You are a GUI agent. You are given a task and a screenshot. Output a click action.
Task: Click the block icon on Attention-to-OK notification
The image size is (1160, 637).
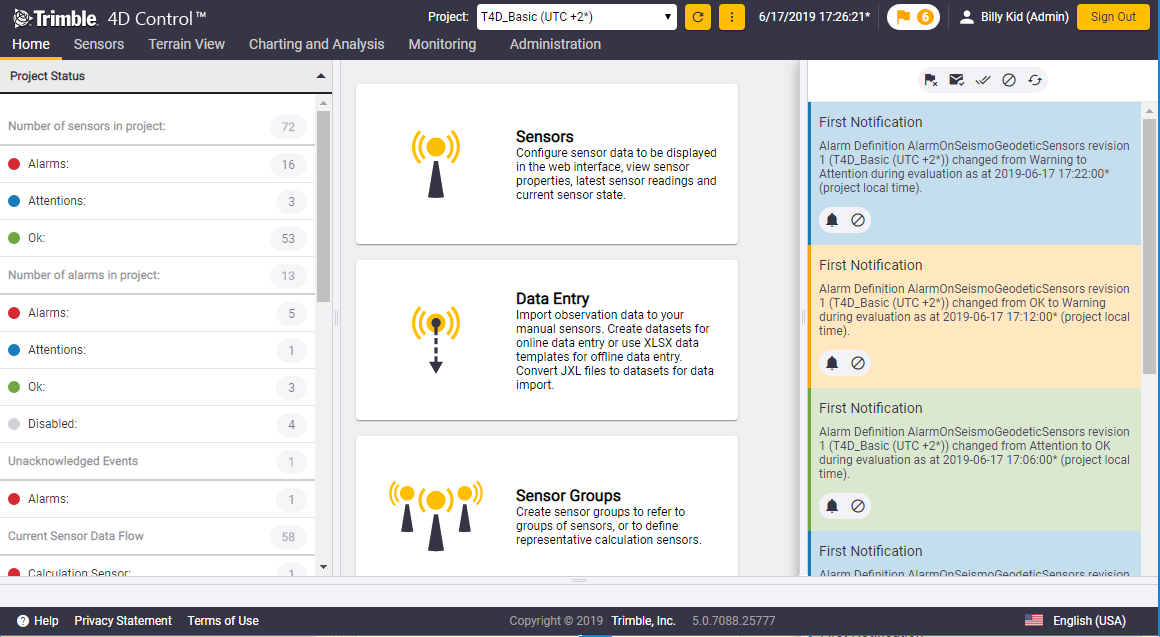coord(858,505)
